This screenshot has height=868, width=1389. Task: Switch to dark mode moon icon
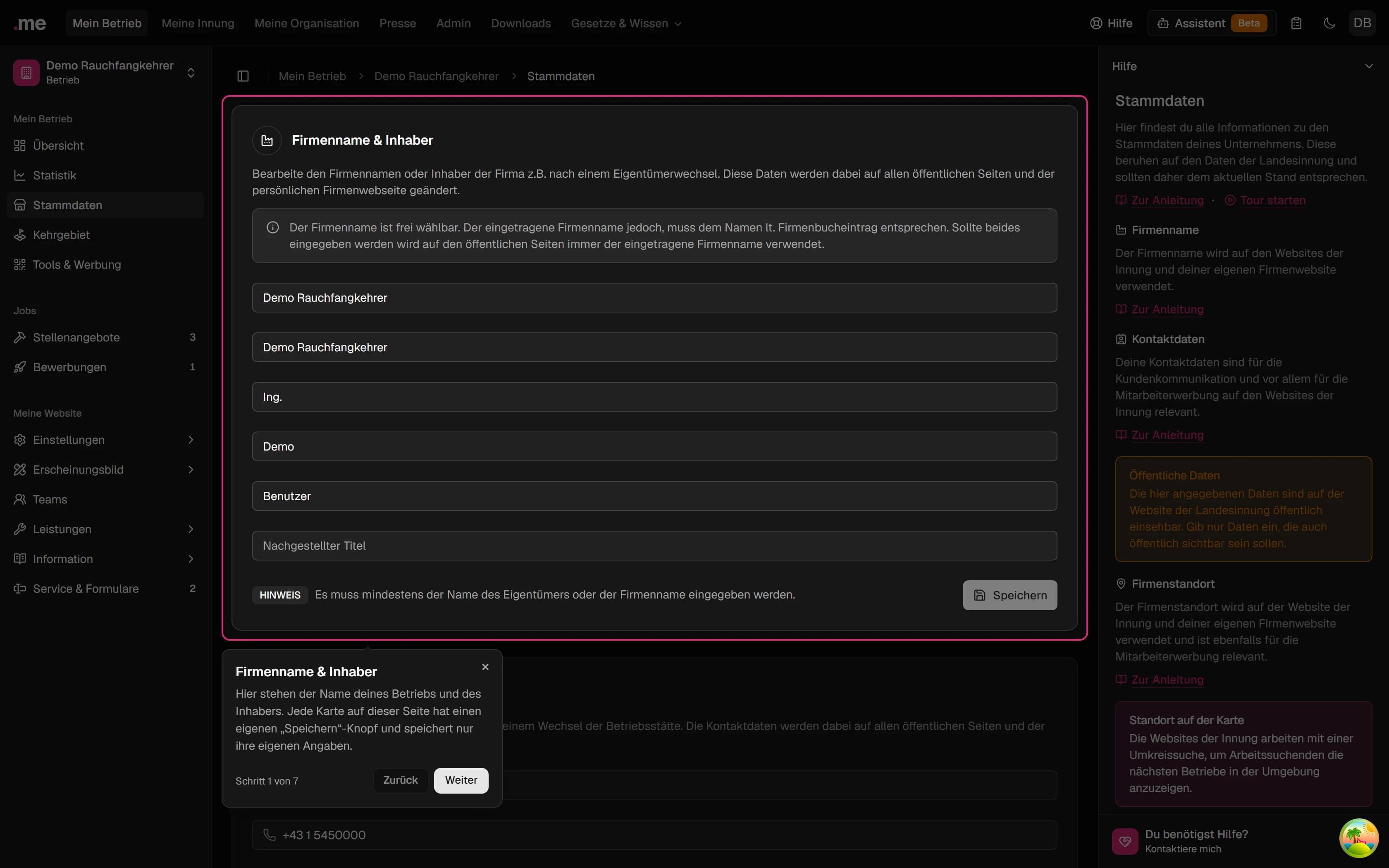(x=1329, y=23)
